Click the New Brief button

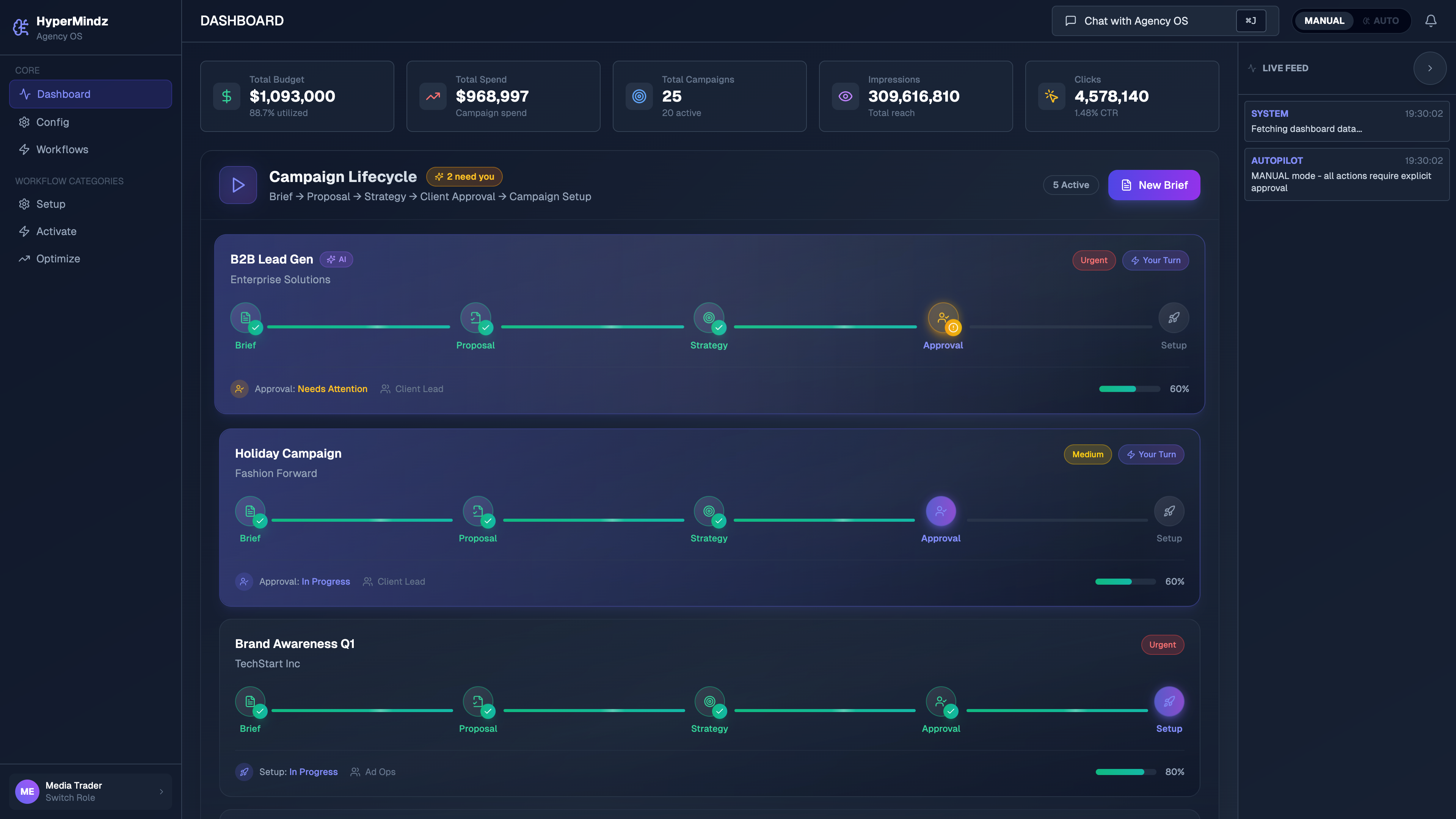click(x=1154, y=185)
